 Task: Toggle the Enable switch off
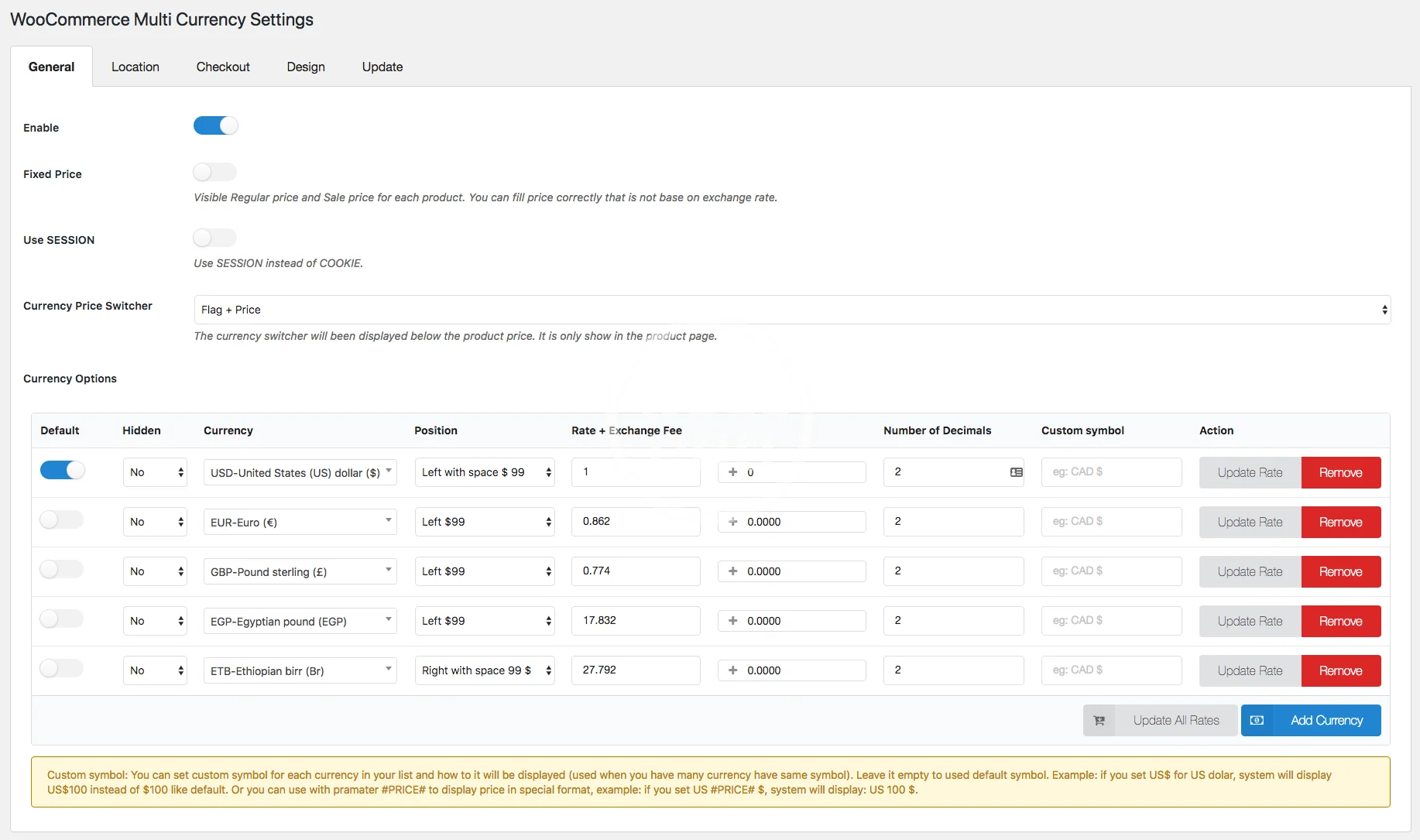click(215, 125)
